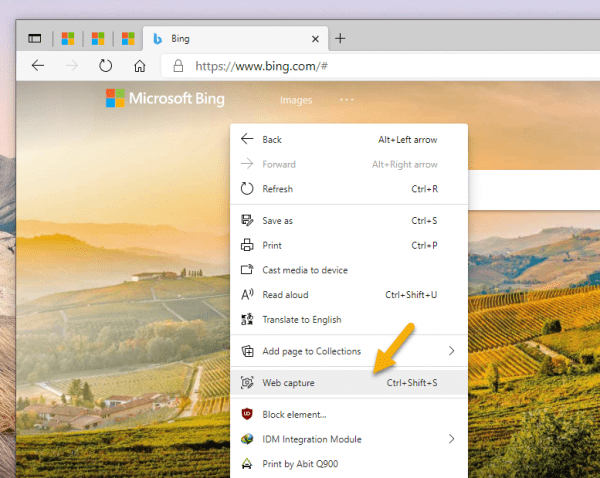This screenshot has width=600, height=478.
Task: Close the Bing tab
Action: click(x=315, y=39)
